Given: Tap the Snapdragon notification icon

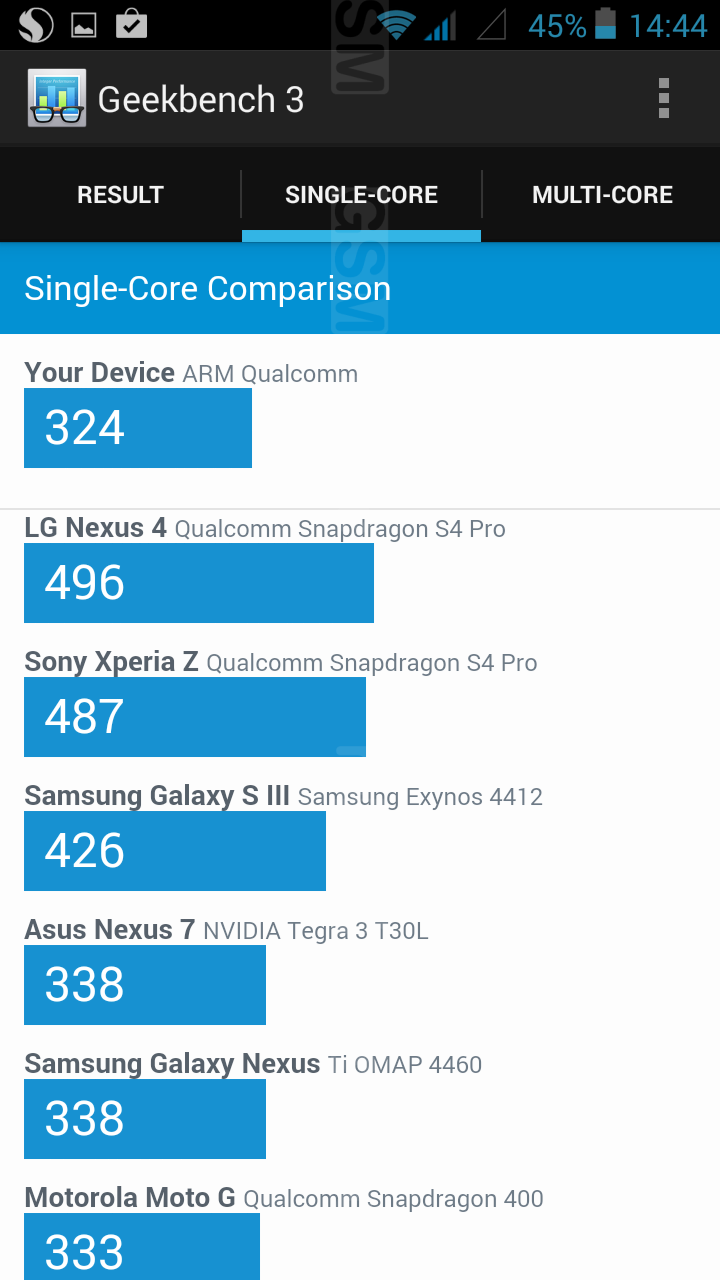Looking at the screenshot, I should [35, 25].
